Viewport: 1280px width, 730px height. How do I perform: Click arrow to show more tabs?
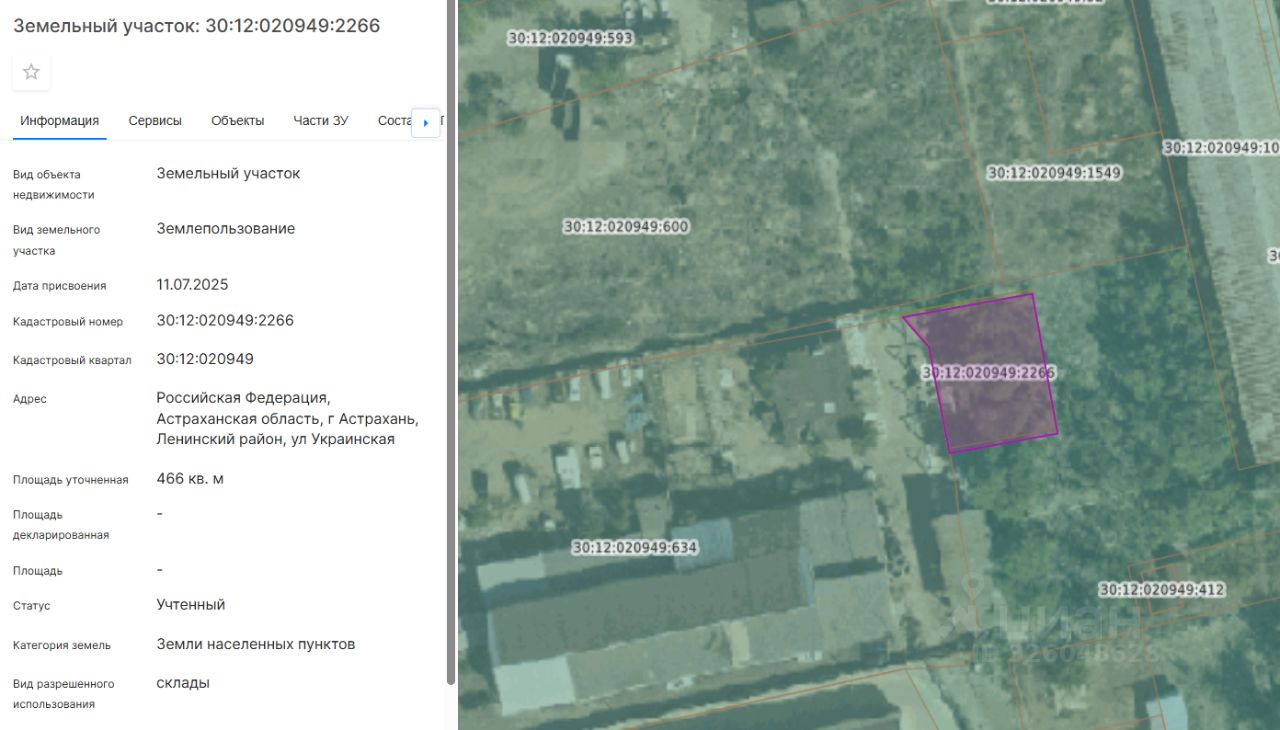426,122
